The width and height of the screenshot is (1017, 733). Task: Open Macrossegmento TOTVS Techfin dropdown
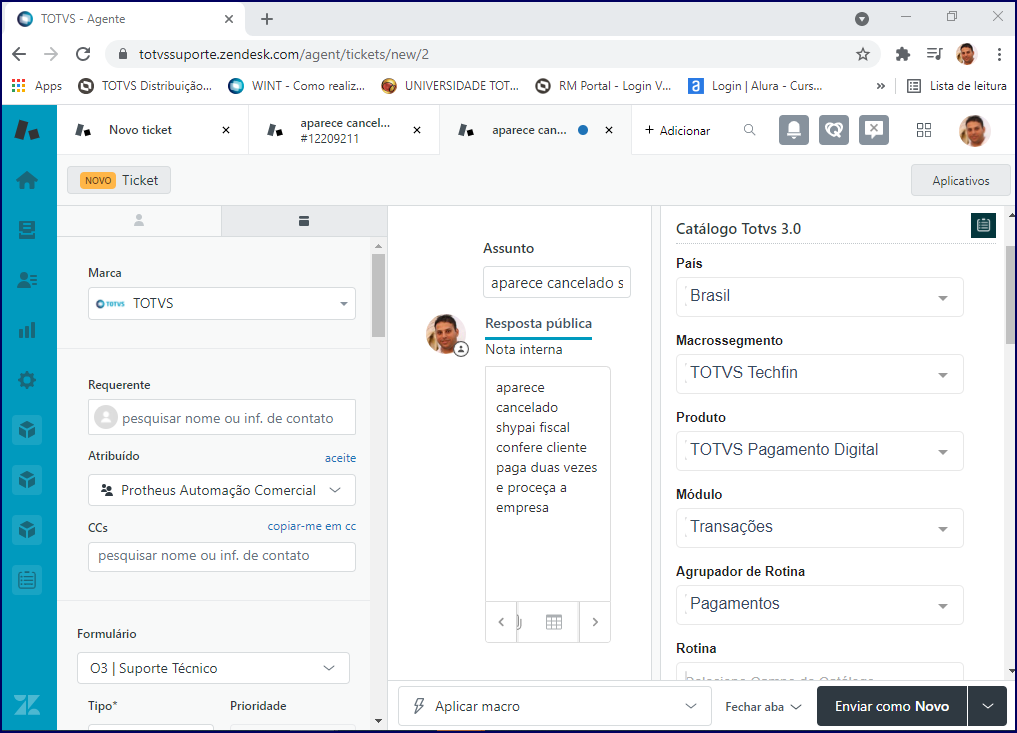coord(820,374)
